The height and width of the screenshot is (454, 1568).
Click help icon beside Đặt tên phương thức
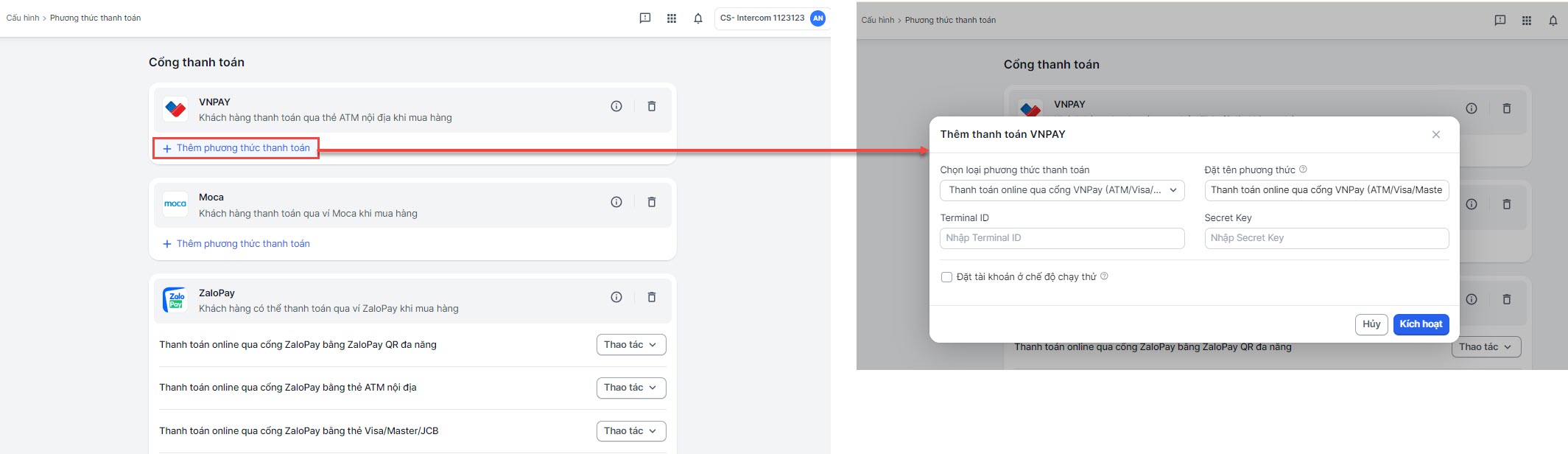(x=1303, y=170)
